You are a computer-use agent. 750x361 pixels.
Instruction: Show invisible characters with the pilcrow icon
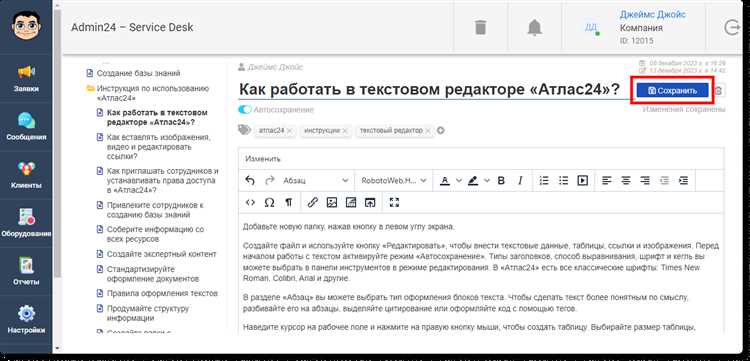[x=288, y=202]
